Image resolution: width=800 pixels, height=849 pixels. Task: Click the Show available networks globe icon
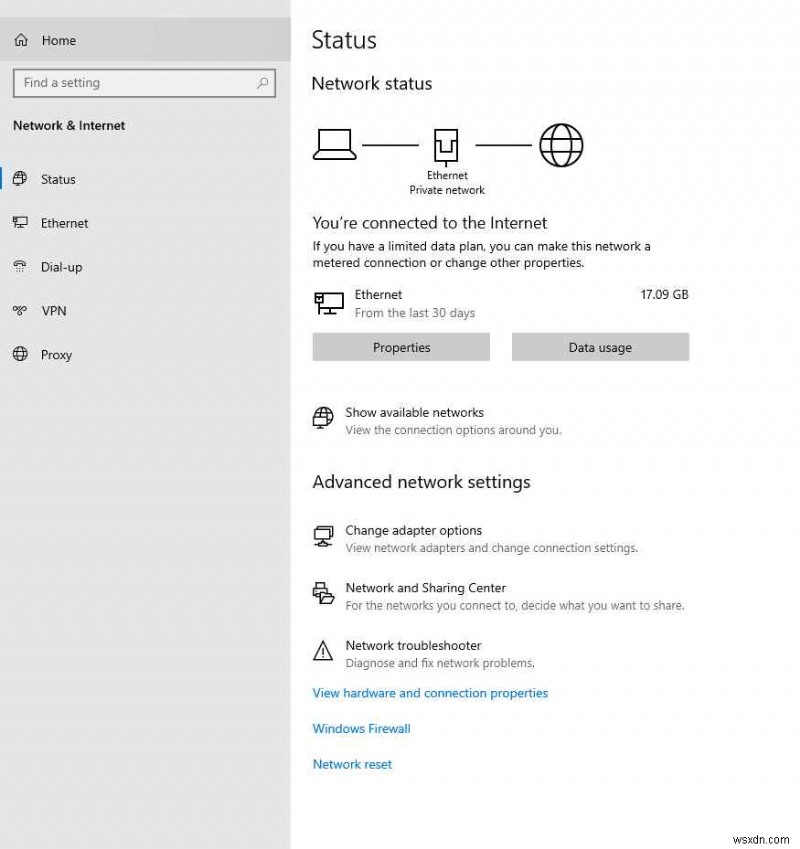(322, 418)
